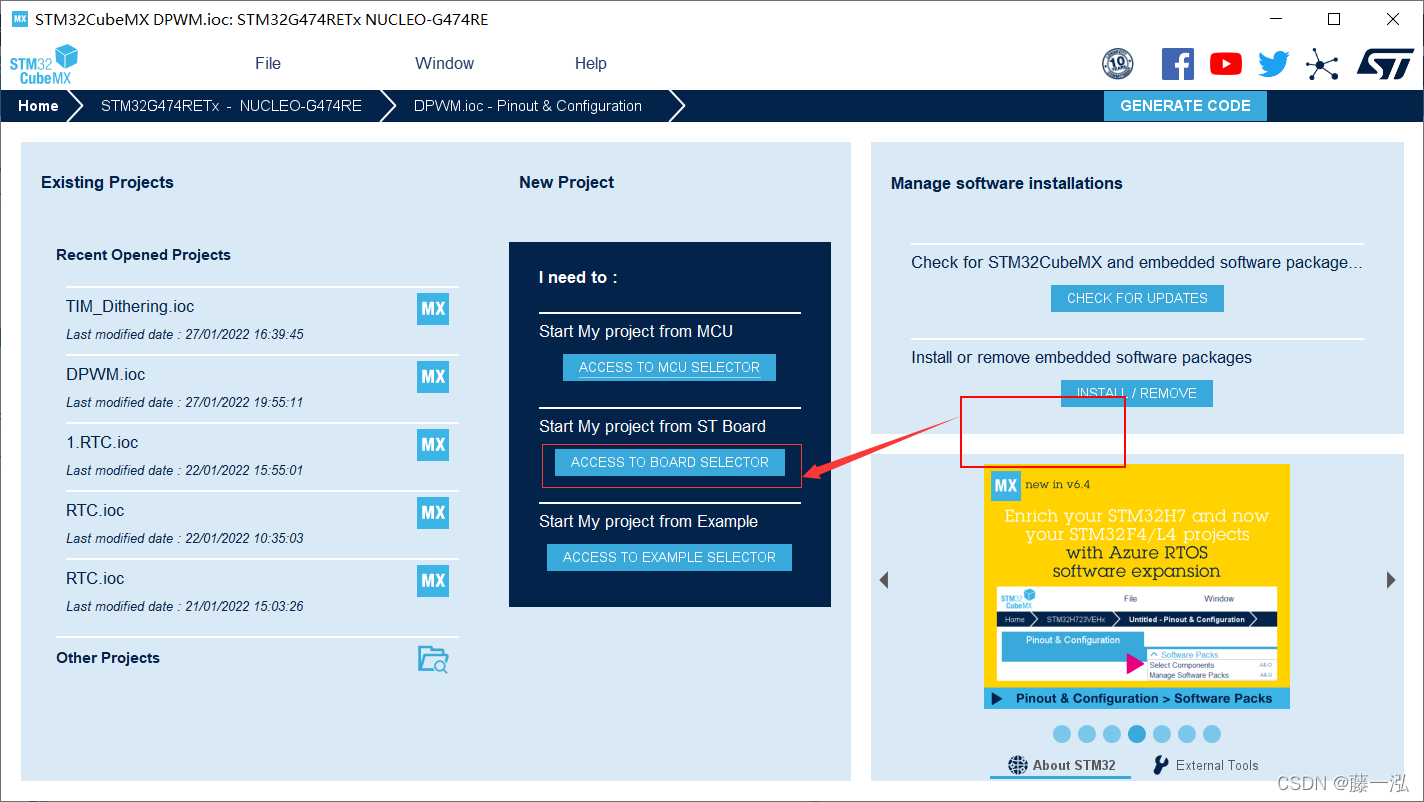1424x802 pixels.
Task: Open the DPWM.ioc MX project icon
Action: 433,377
